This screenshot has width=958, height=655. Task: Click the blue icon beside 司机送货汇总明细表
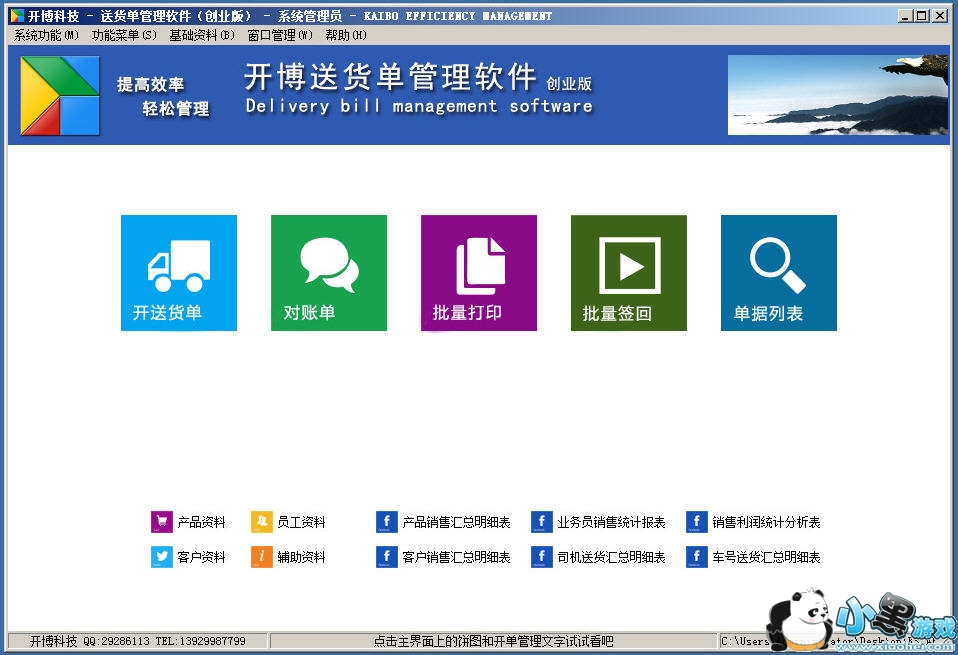coord(541,557)
